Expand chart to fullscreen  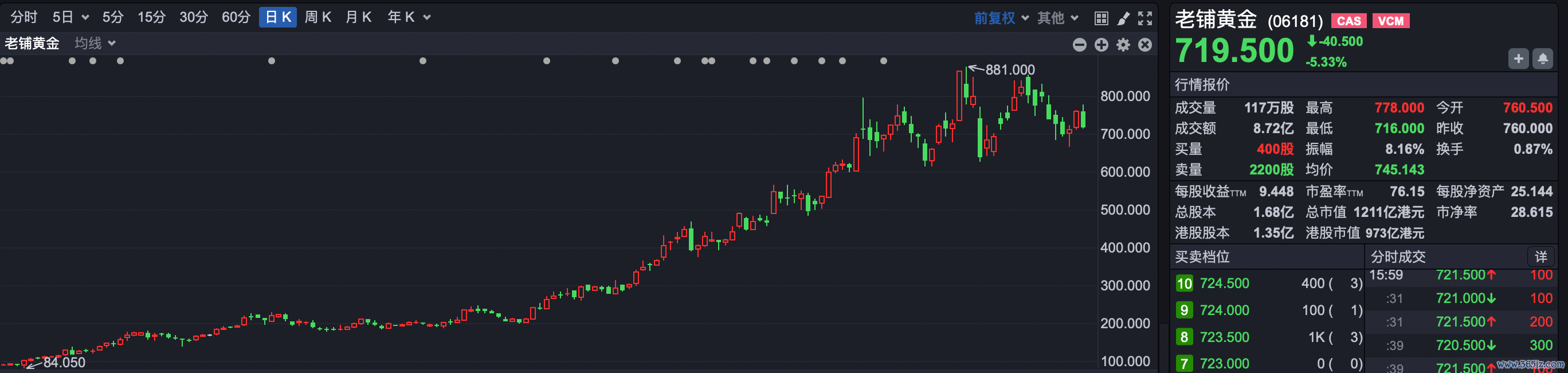pos(1145,18)
